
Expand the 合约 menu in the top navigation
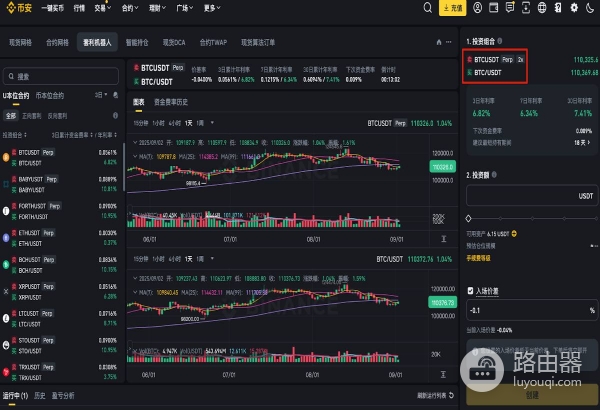(x=130, y=8)
